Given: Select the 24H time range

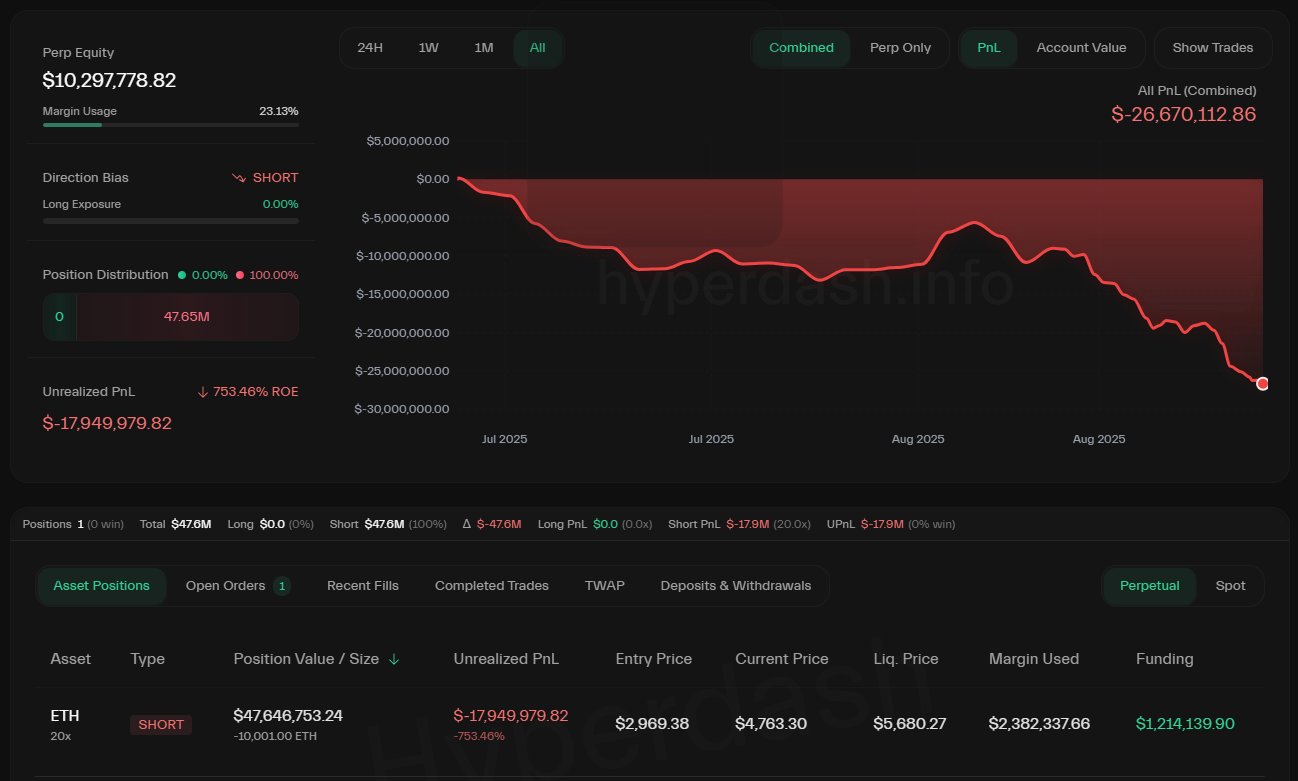Looking at the screenshot, I should [x=370, y=48].
